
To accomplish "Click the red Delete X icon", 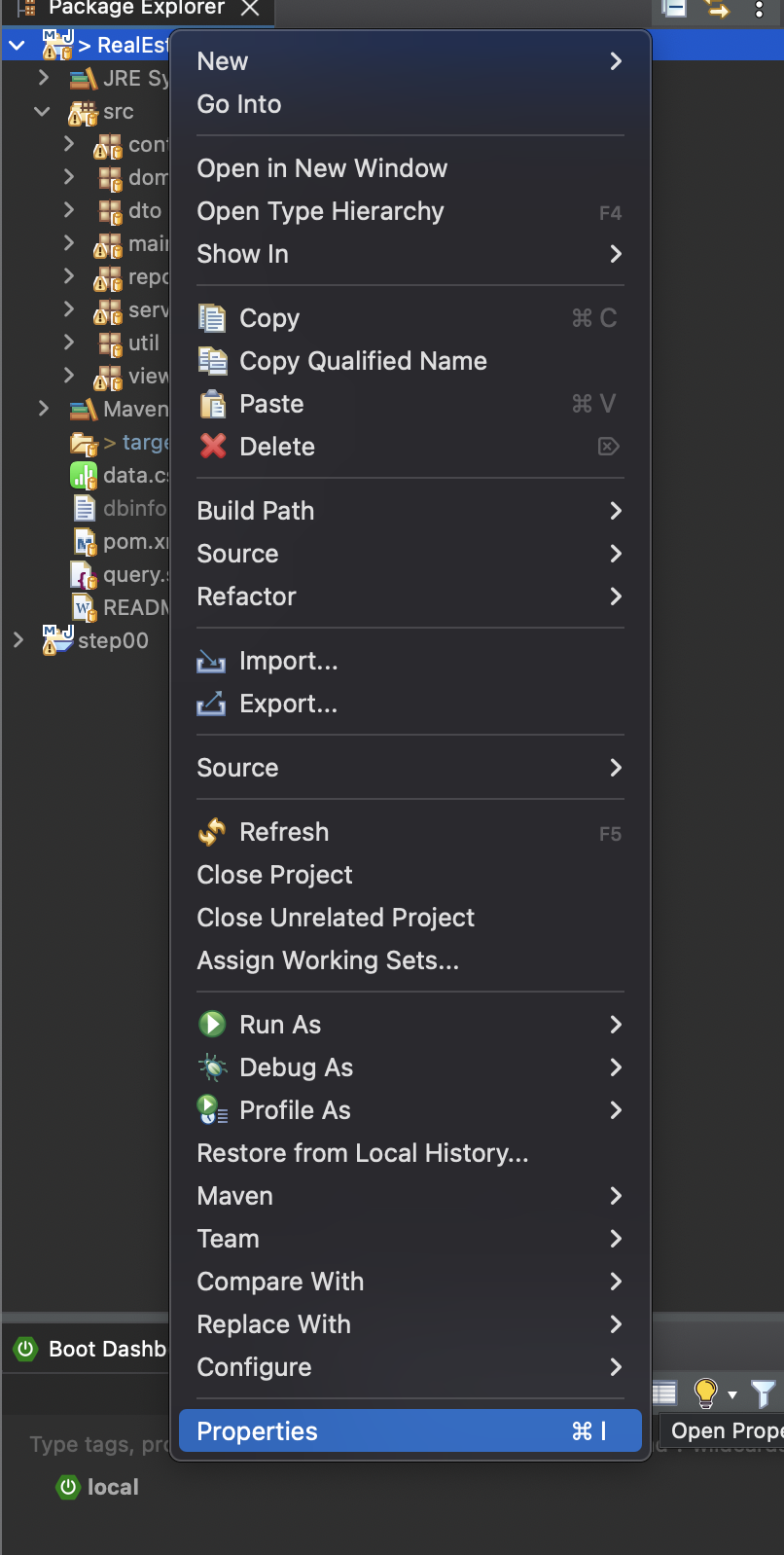I will (x=212, y=447).
